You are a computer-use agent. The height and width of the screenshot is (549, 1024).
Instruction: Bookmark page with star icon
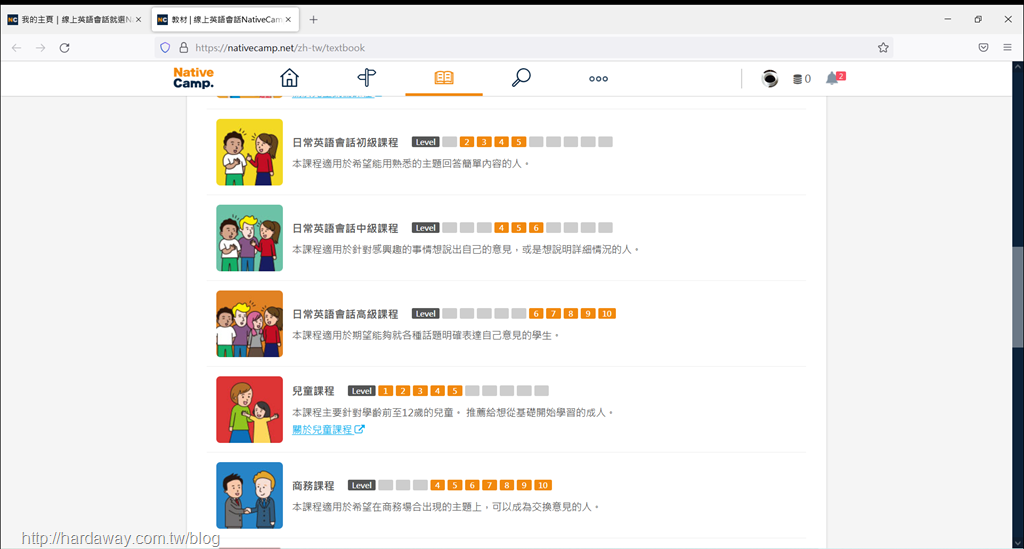(x=883, y=48)
